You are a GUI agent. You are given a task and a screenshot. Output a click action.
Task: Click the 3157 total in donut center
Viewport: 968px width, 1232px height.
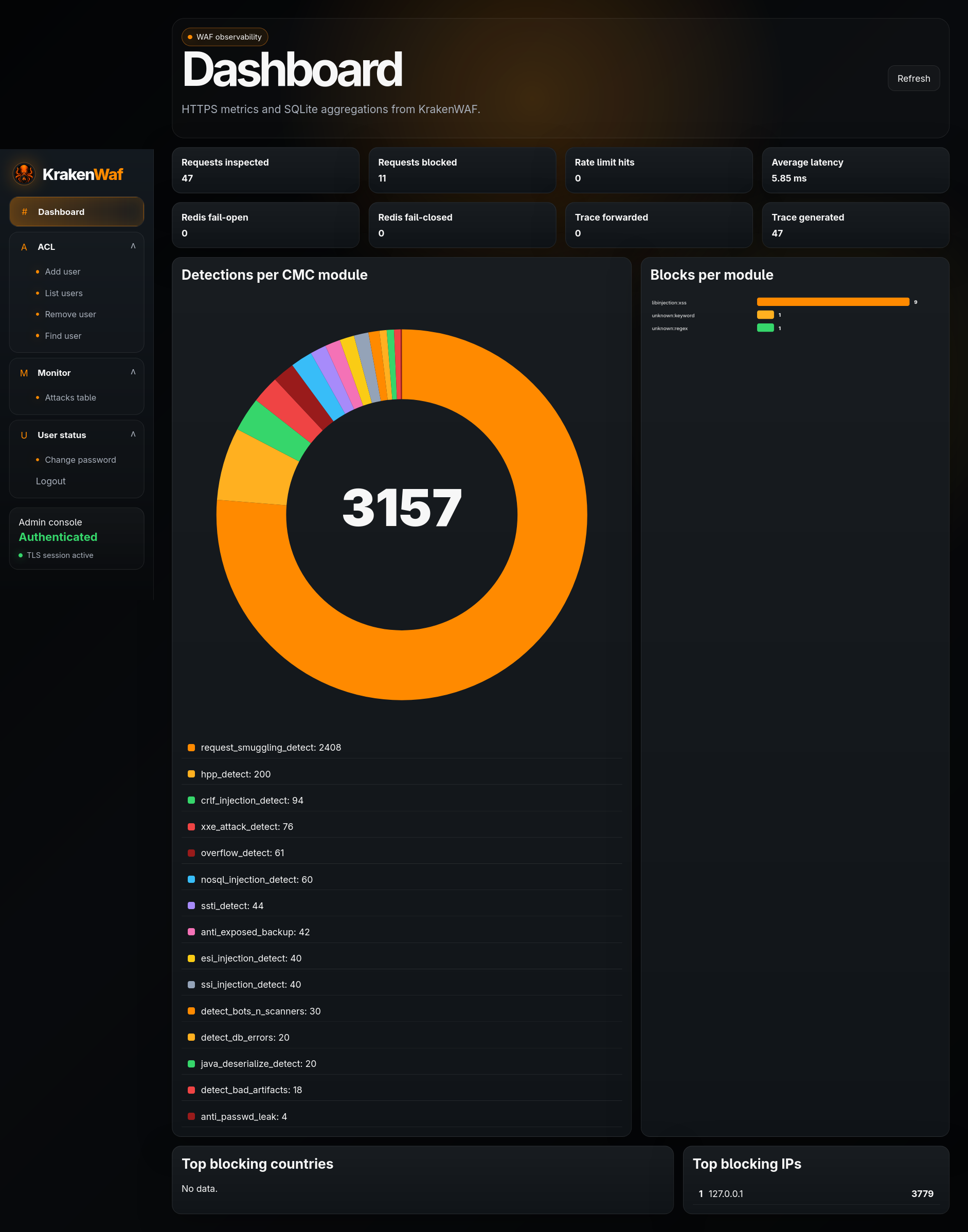click(402, 508)
